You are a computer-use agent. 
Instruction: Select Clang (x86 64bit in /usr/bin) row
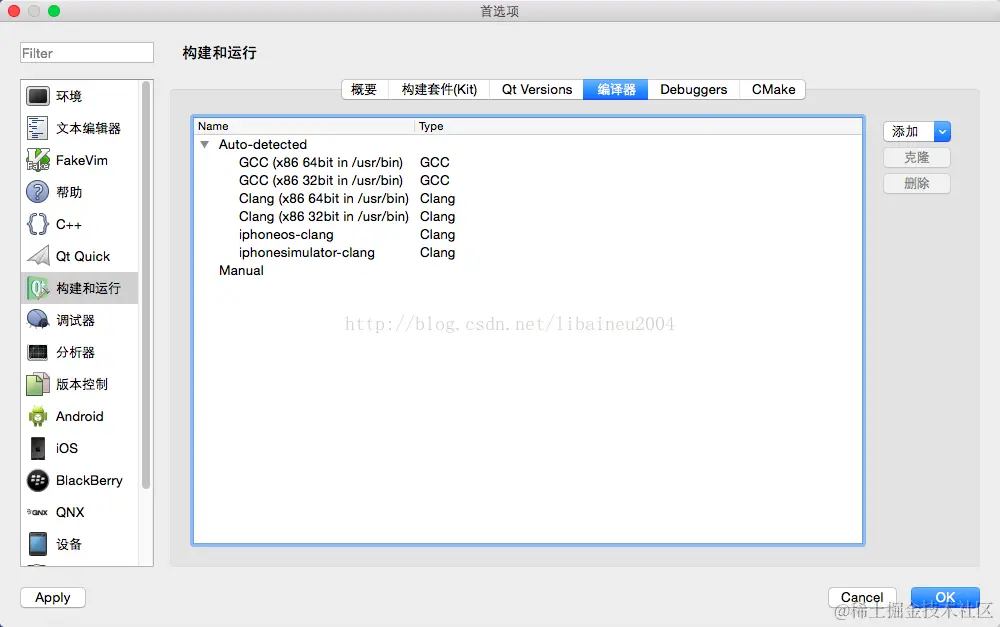(528, 198)
